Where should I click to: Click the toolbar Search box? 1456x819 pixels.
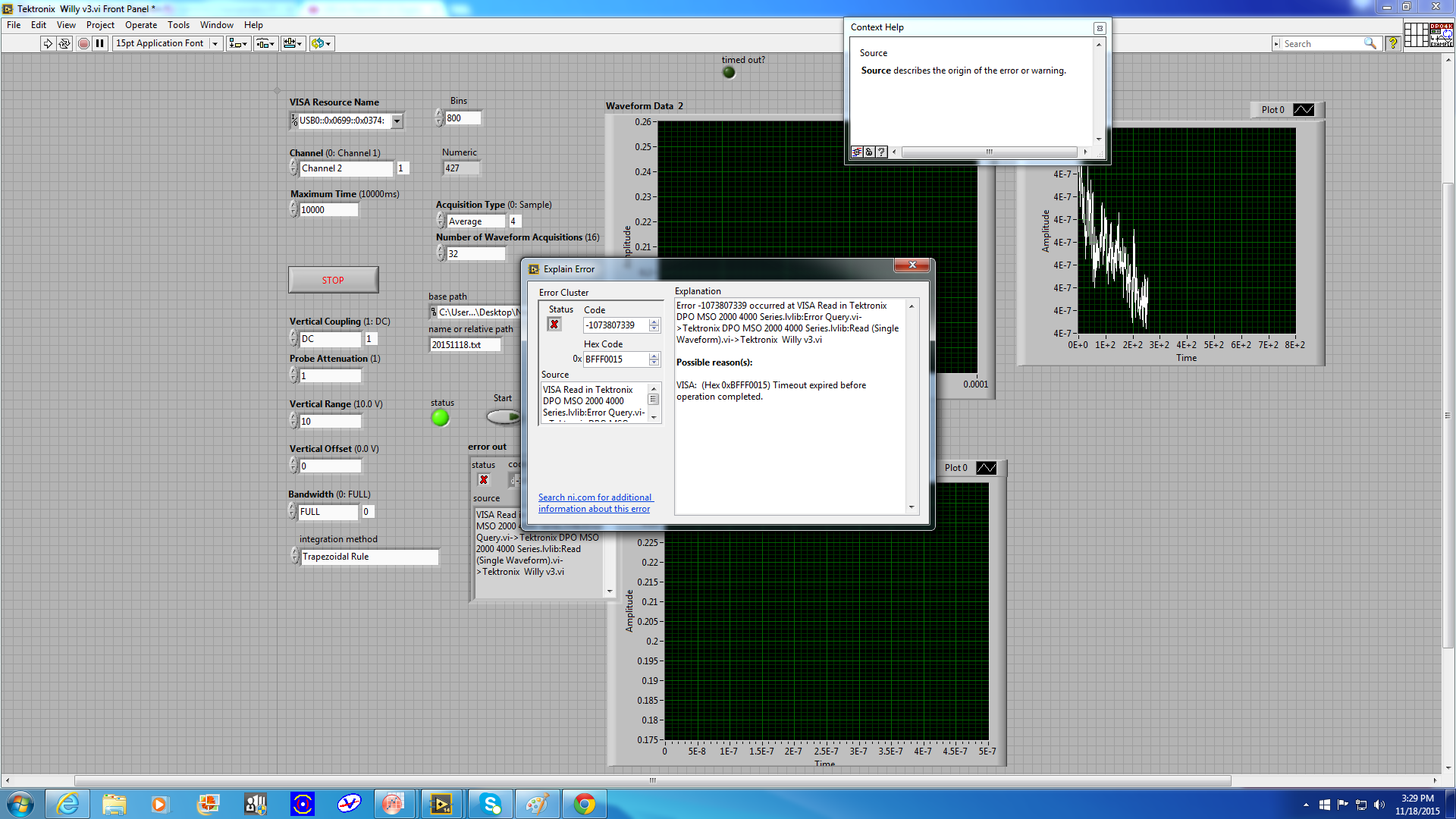(1323, 43)
